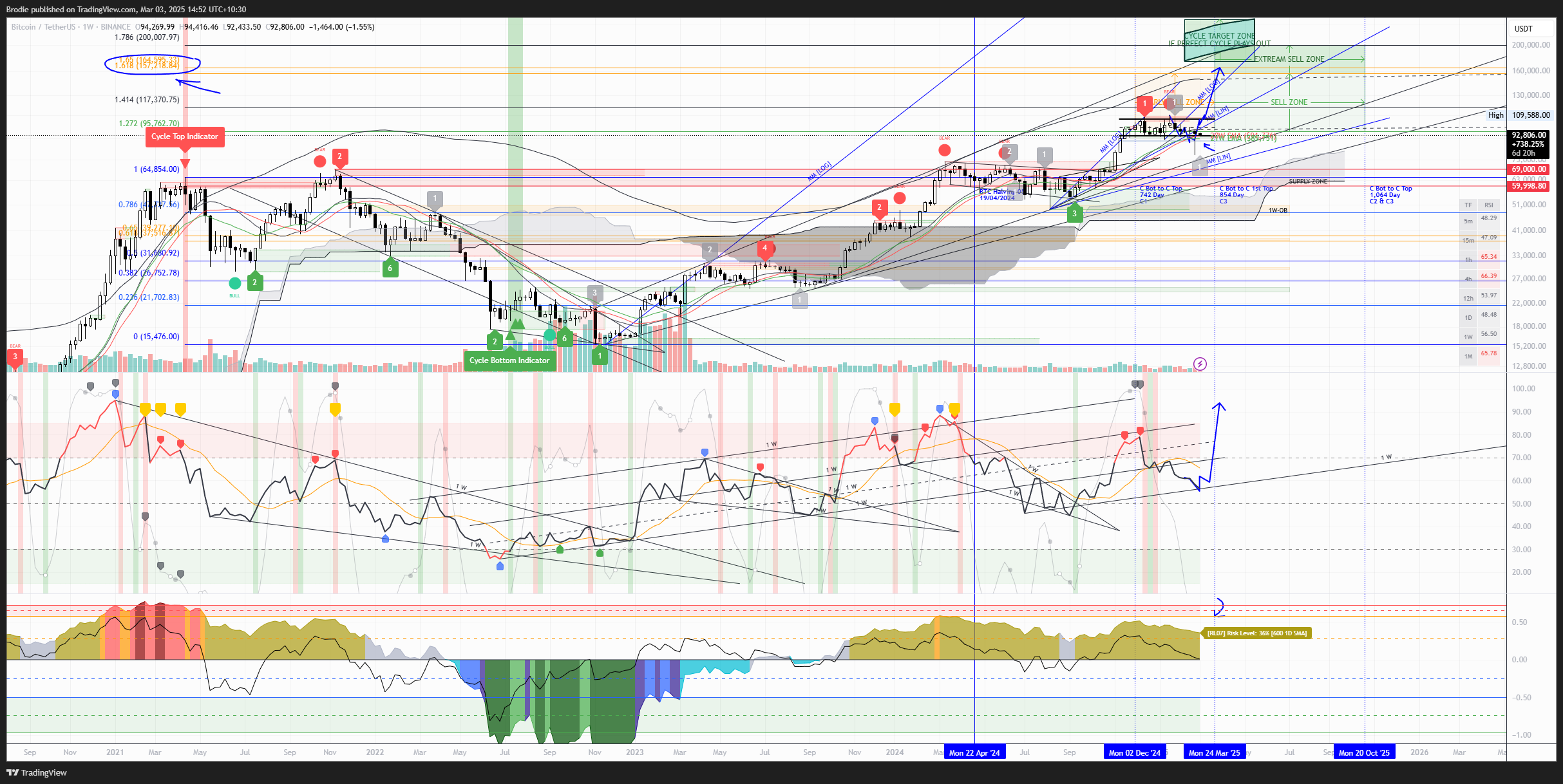Click the green SELL ZONE text
Image resolution: width=1563 pixels, height=784 pixels.
pyautogui.click(x=1289, y=102)
